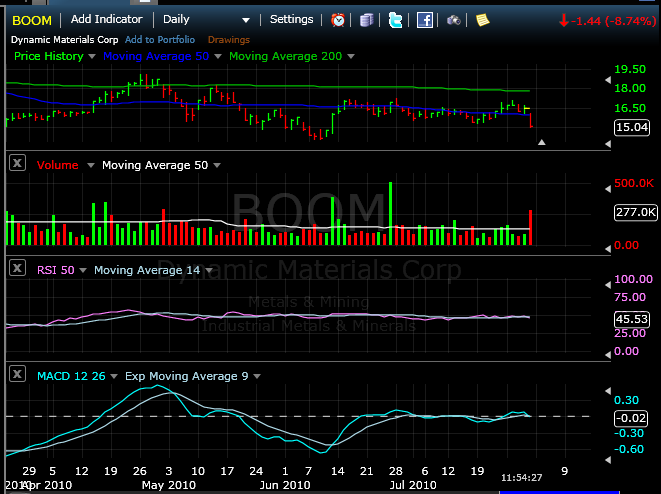661x494 pixels.
Task: Click the 15.04 current price label
Action: (x=633, y=127)
